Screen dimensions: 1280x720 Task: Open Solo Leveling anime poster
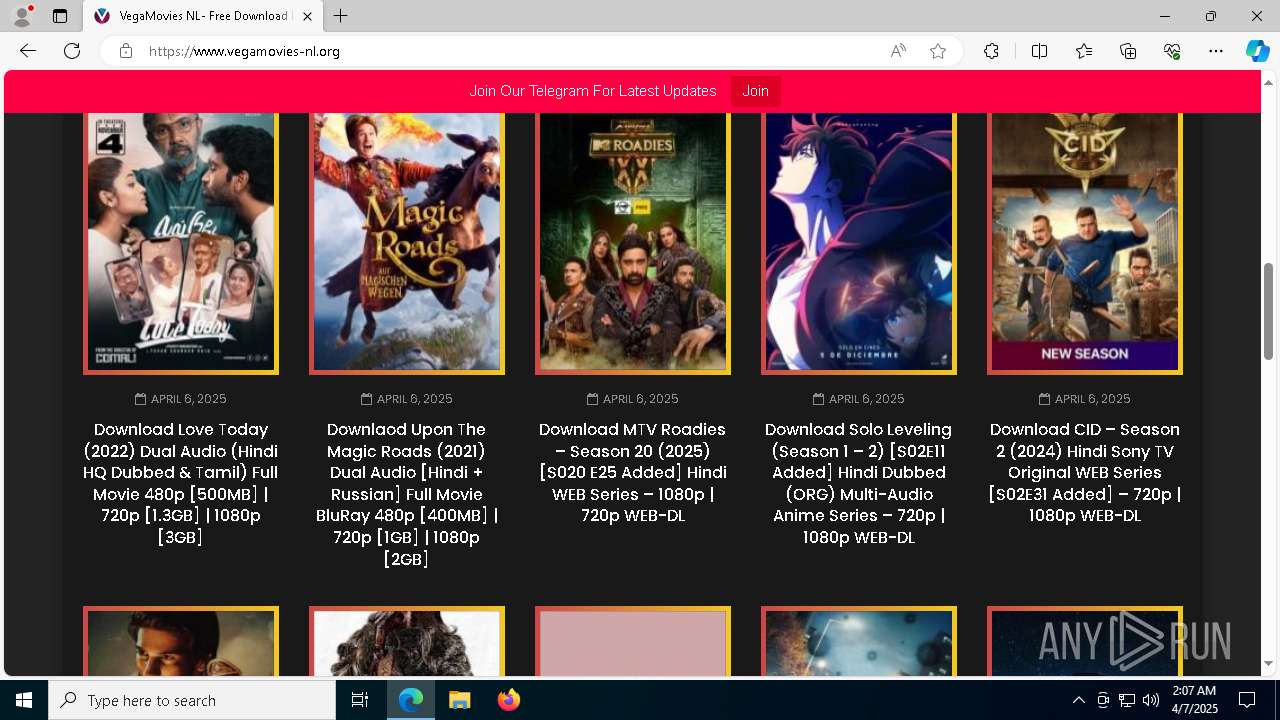(x=859, y=242)
